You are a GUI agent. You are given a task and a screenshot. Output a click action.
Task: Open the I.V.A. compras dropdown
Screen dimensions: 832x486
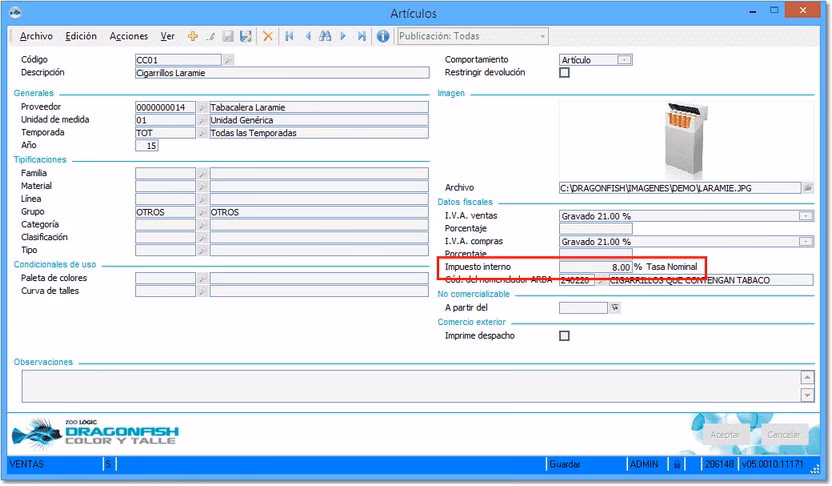pos(805,241)
